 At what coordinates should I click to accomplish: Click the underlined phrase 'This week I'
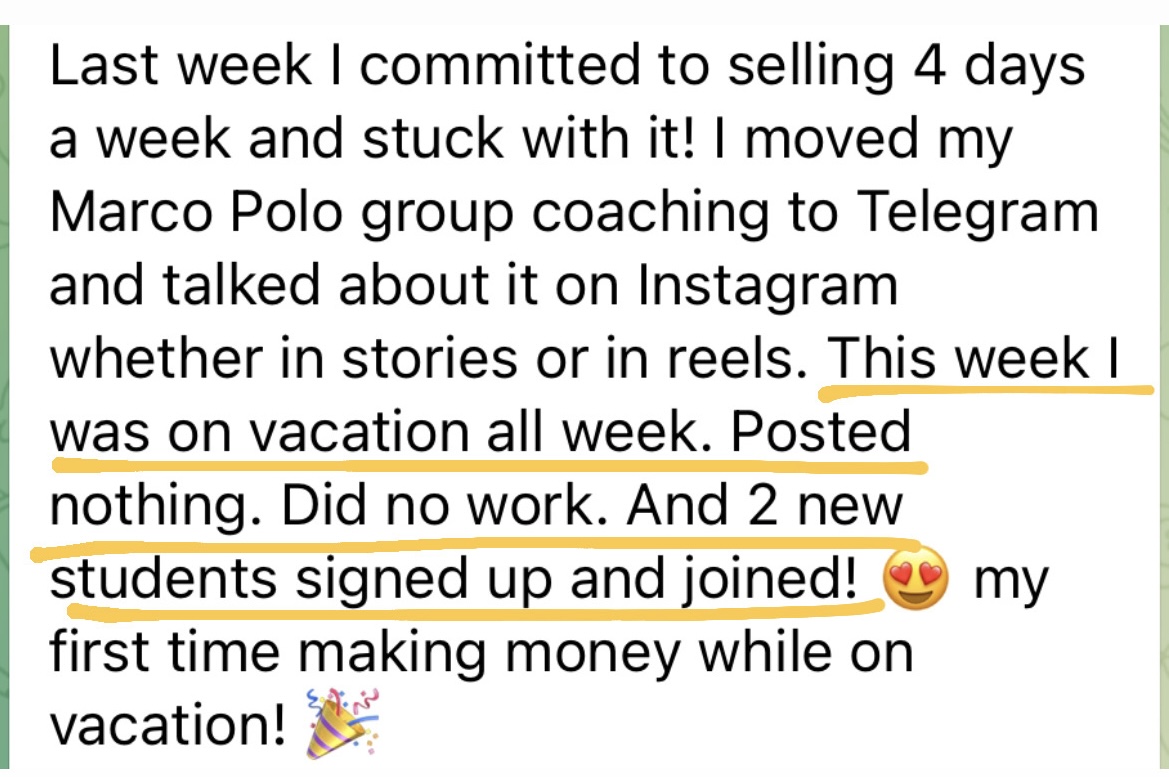tap(974, 358)
